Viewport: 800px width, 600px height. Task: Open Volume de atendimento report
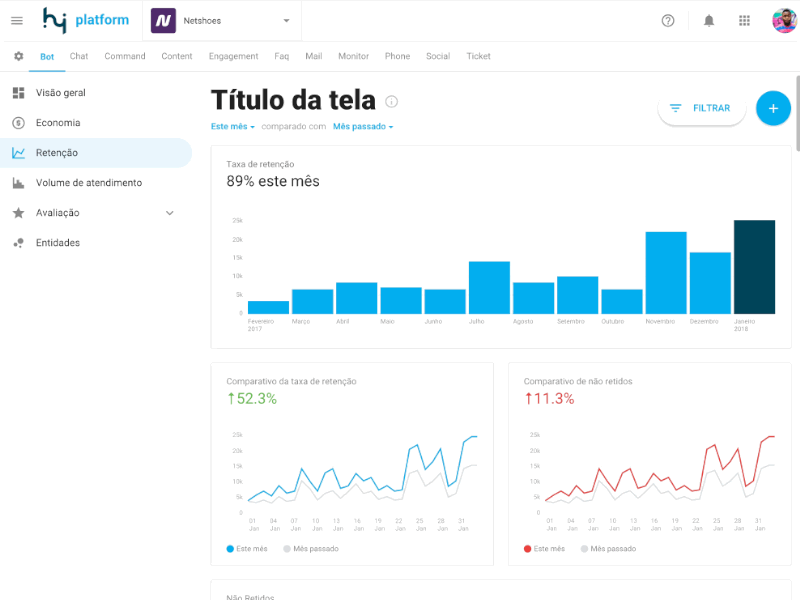pyautogui.click(x=16, y=182)
